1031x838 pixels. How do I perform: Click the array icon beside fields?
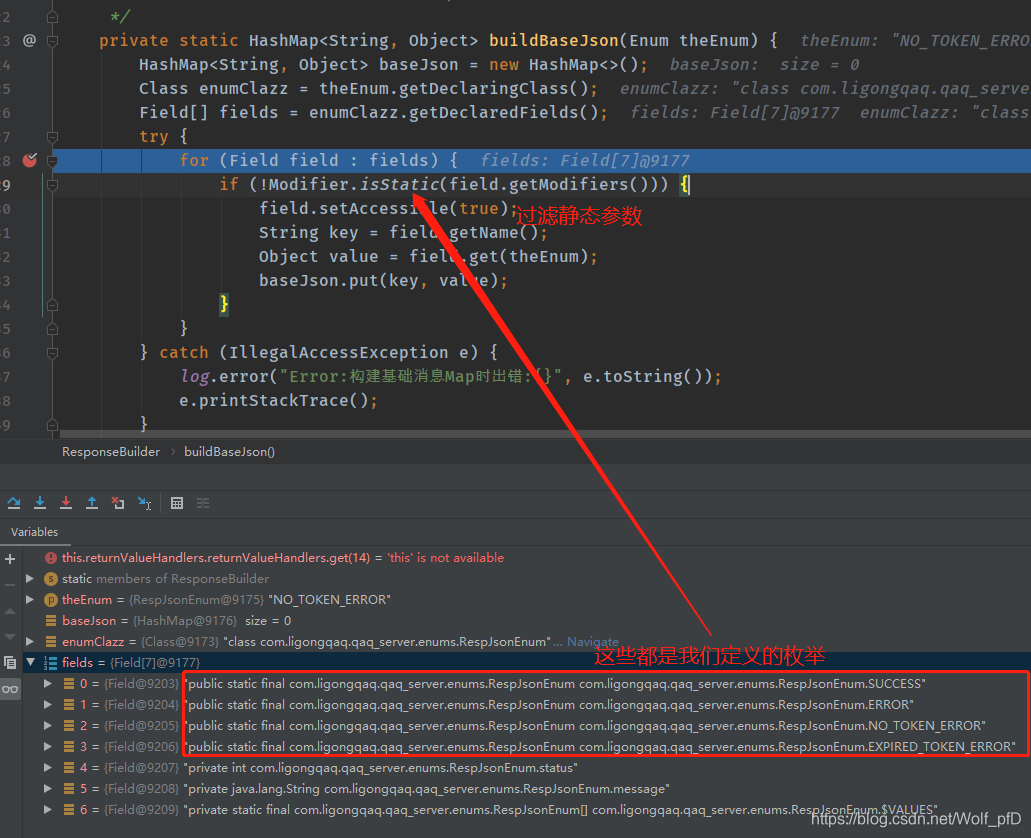click(51, 662)
